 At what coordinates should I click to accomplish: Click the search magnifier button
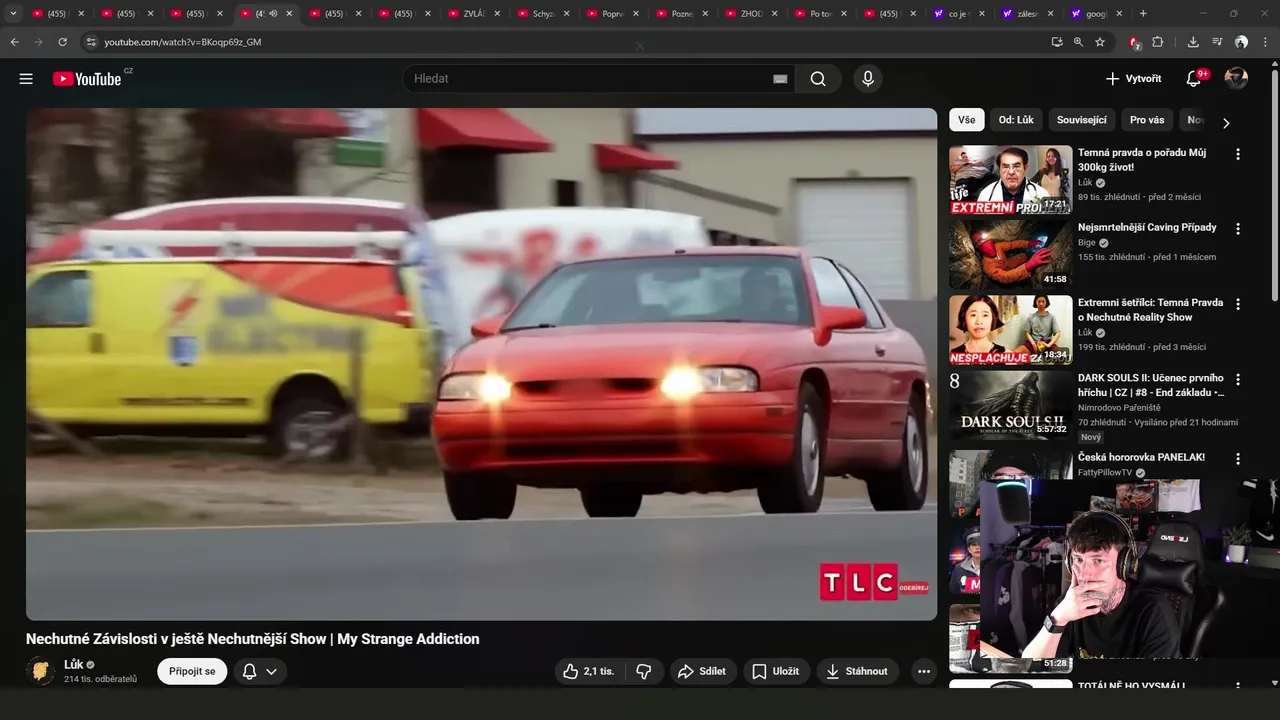[x=818, y=79]
